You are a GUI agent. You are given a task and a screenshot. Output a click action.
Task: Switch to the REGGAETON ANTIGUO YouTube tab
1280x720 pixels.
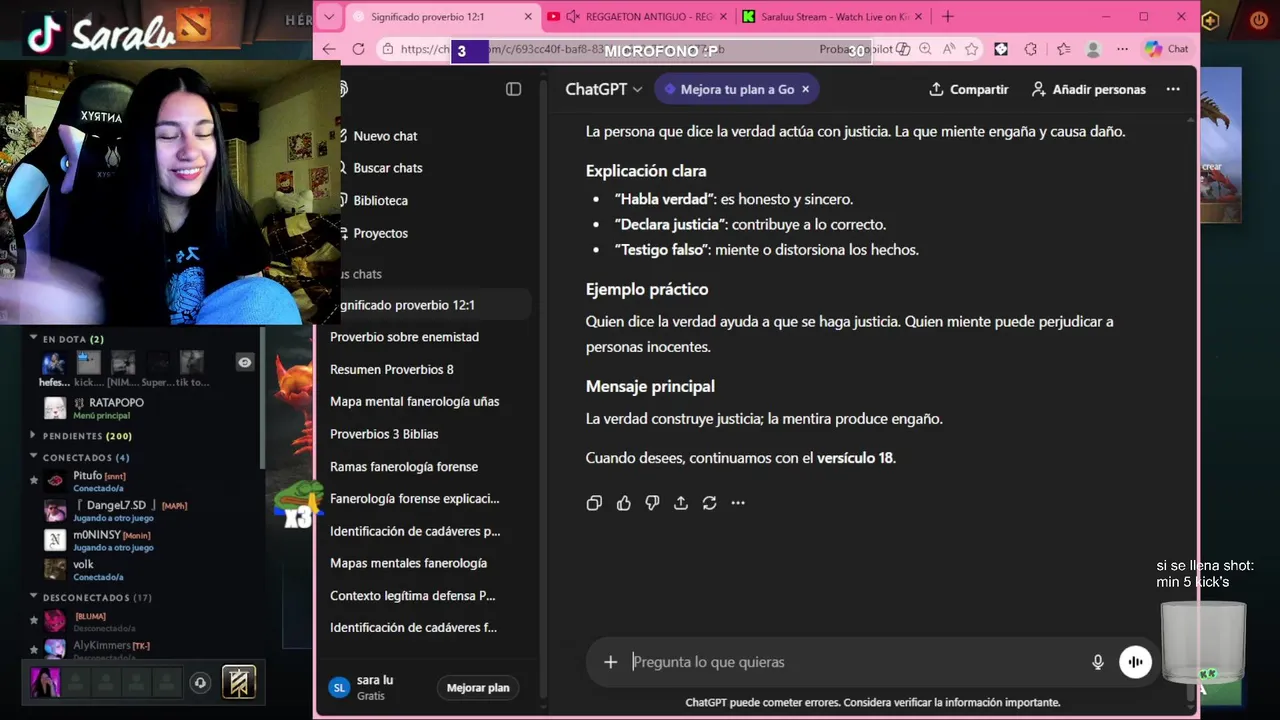(x=635, y=17)
